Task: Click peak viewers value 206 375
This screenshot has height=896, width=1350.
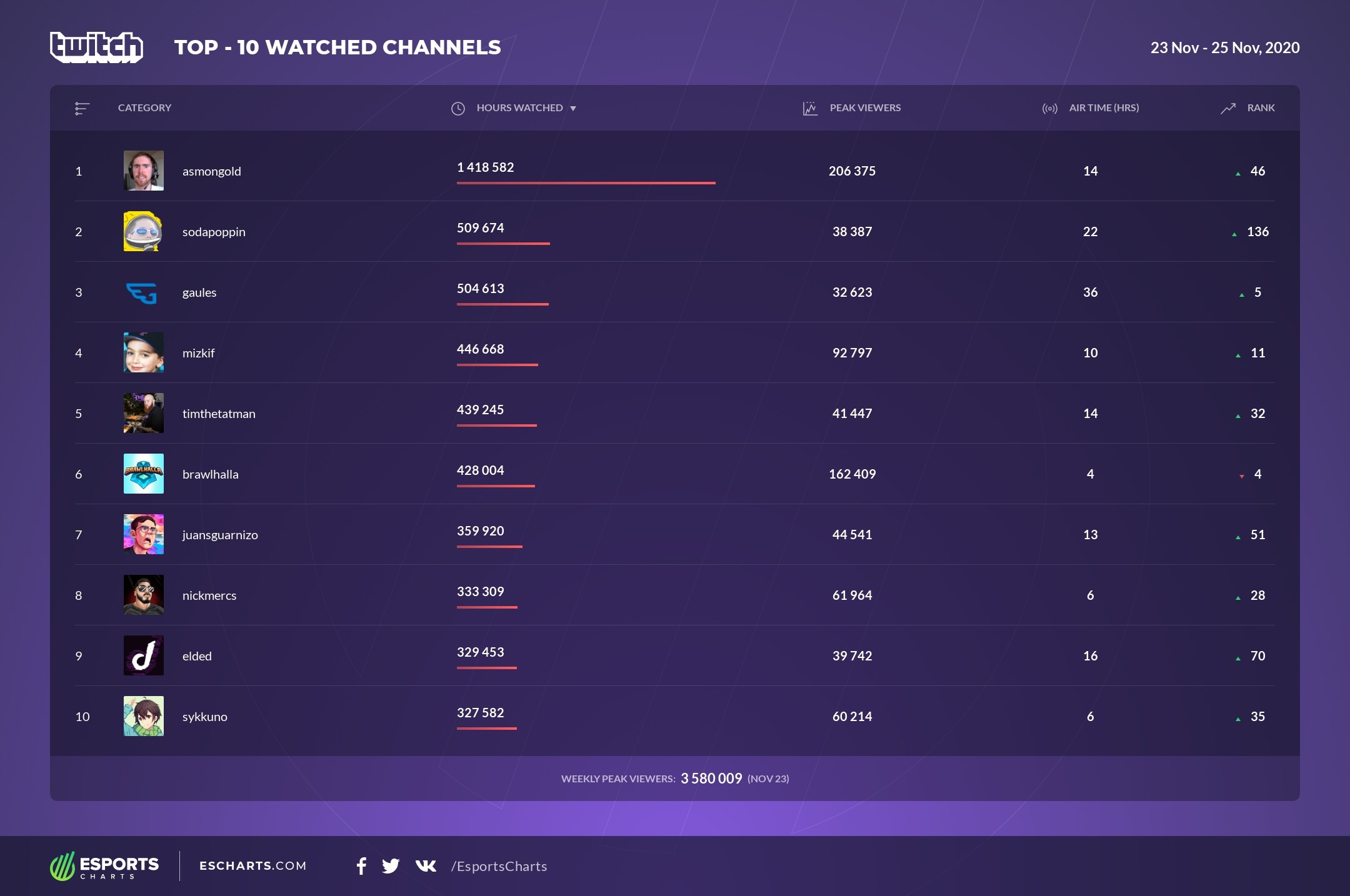Action: point(852,171)
